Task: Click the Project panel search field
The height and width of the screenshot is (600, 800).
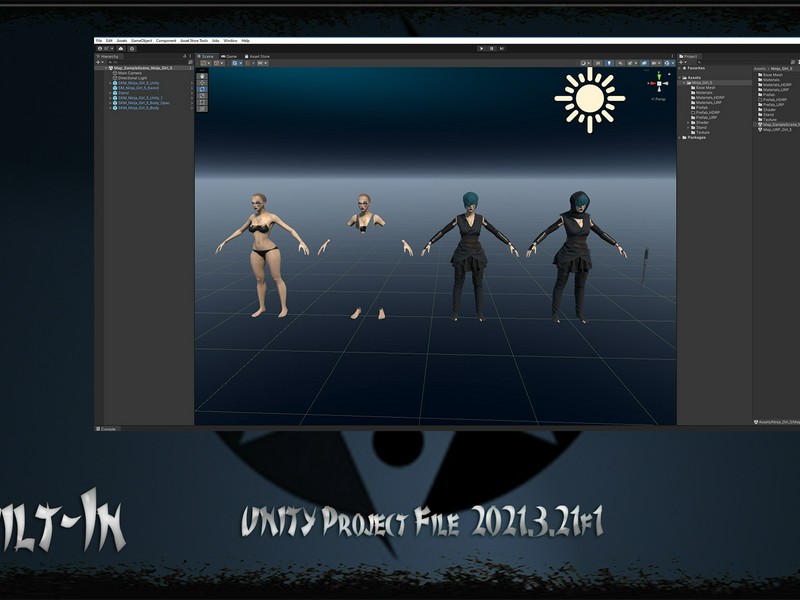Action: pos(743,62)
